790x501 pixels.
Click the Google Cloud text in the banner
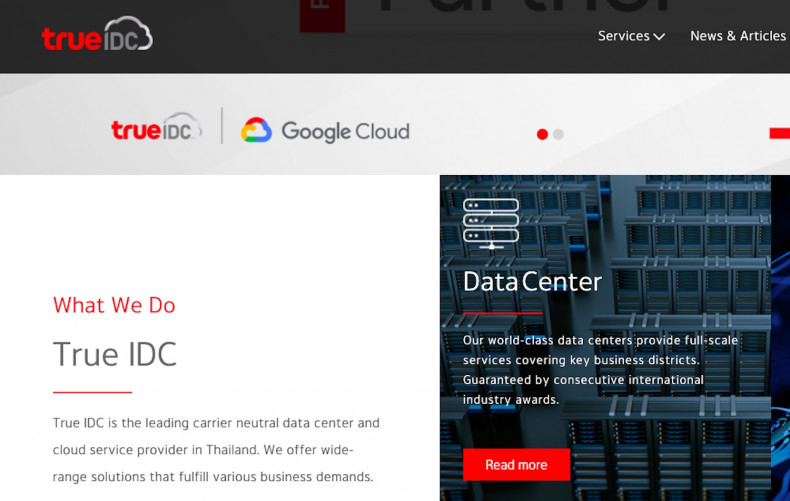click(x=345, y=131)
